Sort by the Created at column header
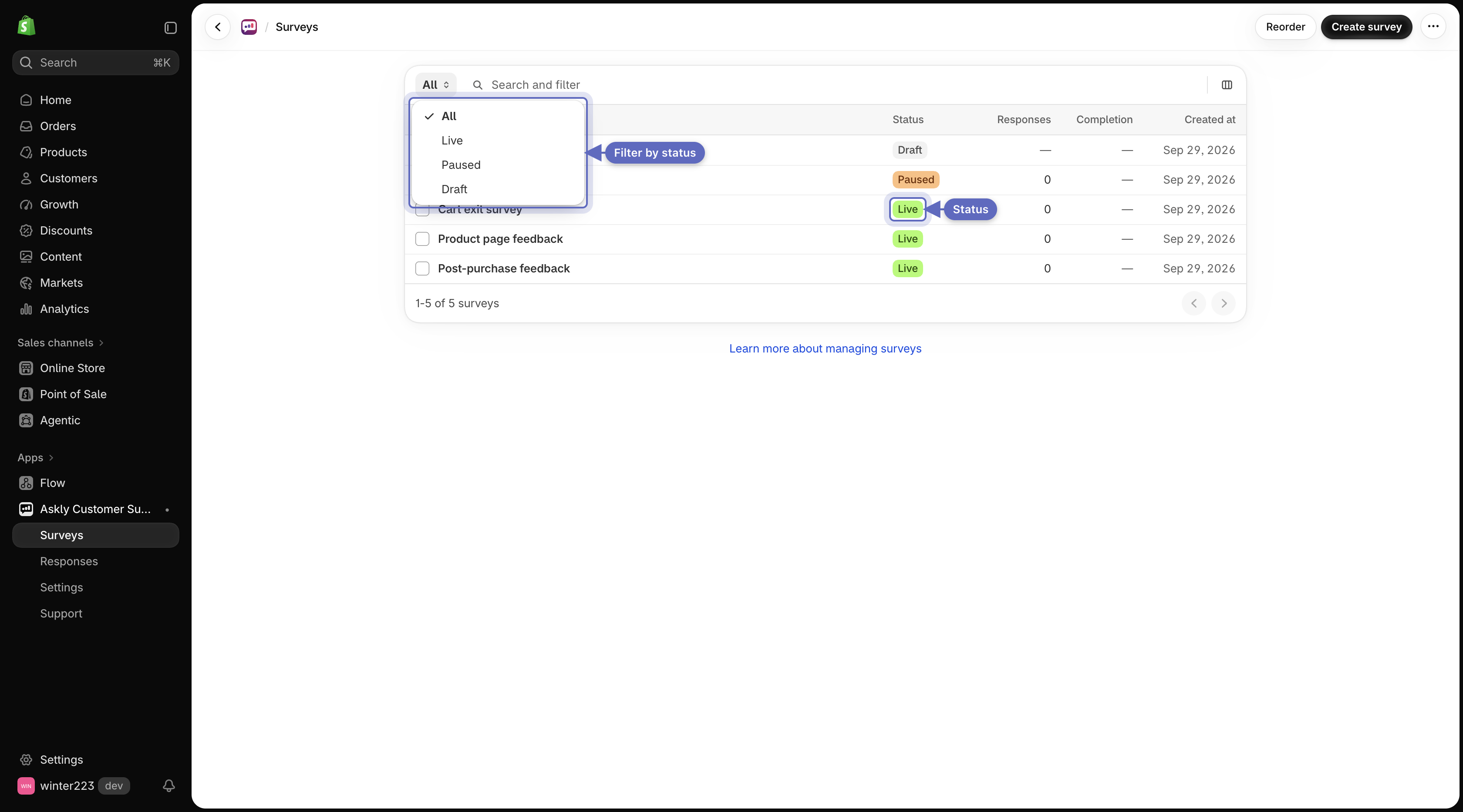1463x812 pixels. 1210,120
